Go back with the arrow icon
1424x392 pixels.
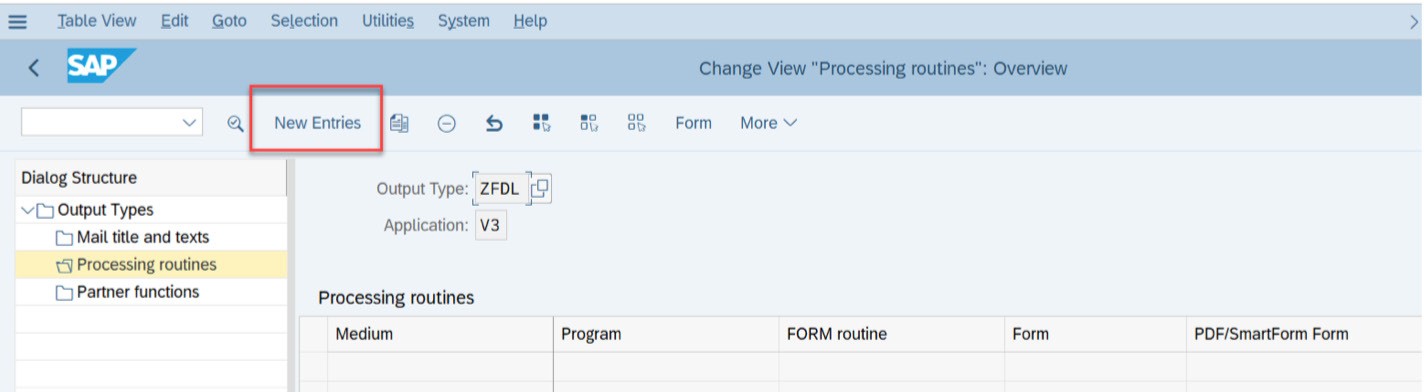tap(34, 68)
